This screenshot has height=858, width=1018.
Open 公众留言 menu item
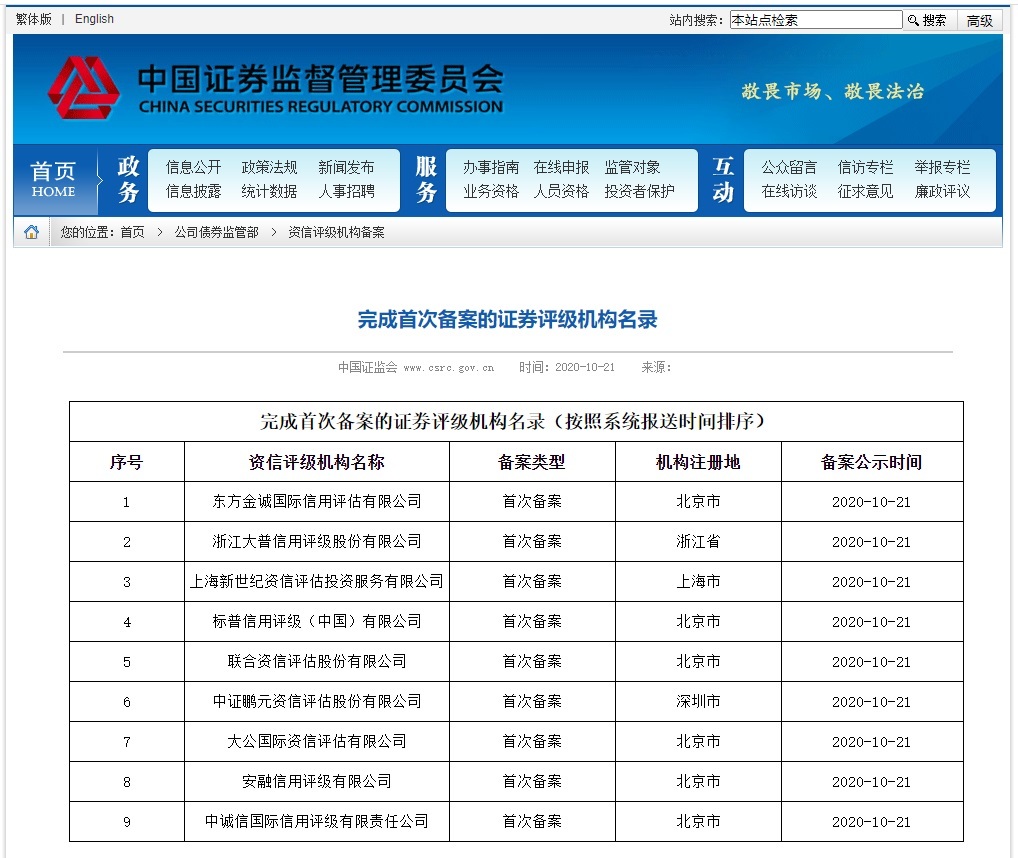(789, 167)
